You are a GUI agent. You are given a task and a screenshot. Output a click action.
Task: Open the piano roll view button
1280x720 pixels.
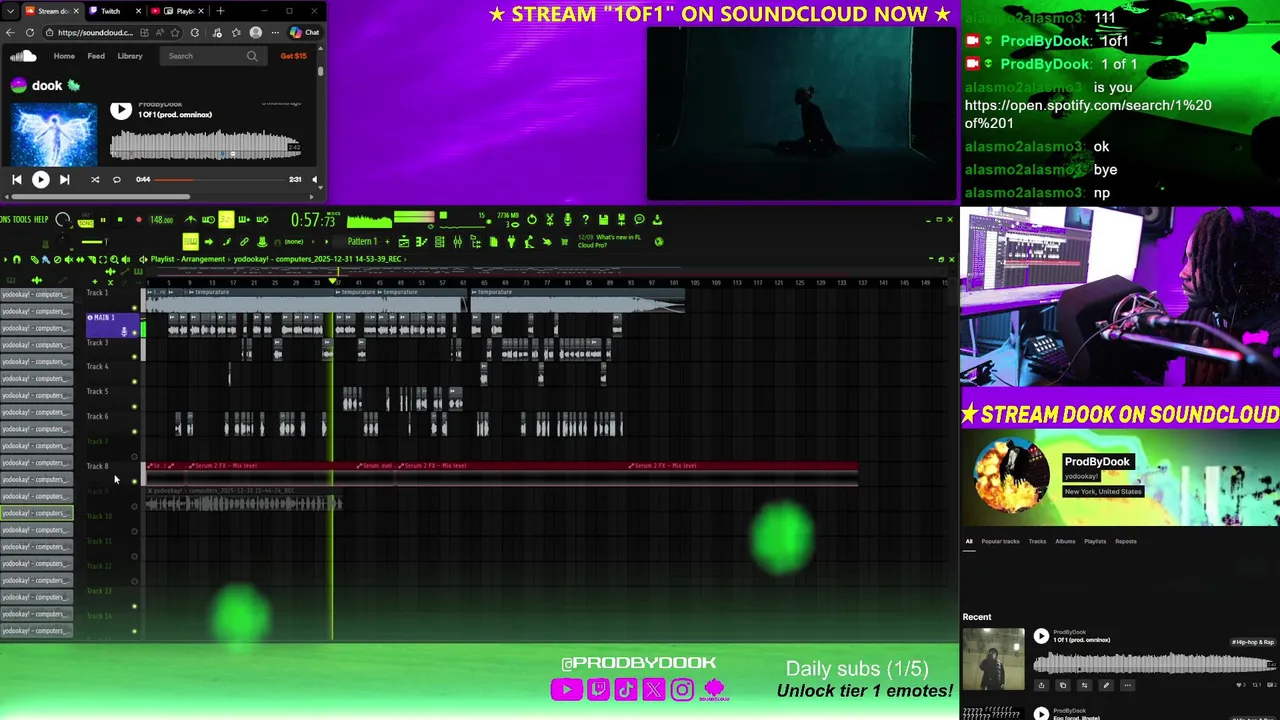tap(422, 242)
